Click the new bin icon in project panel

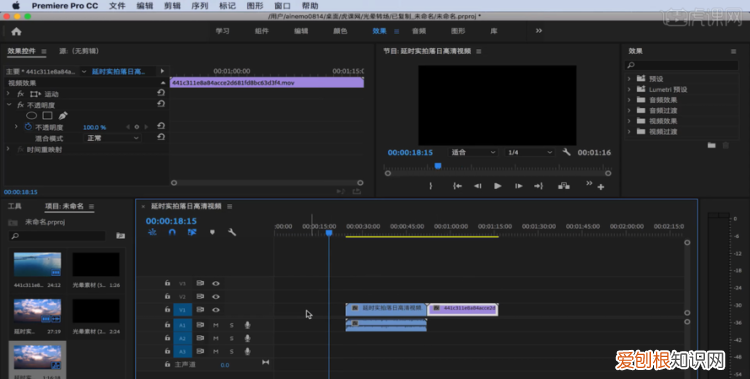coord(121,235)
